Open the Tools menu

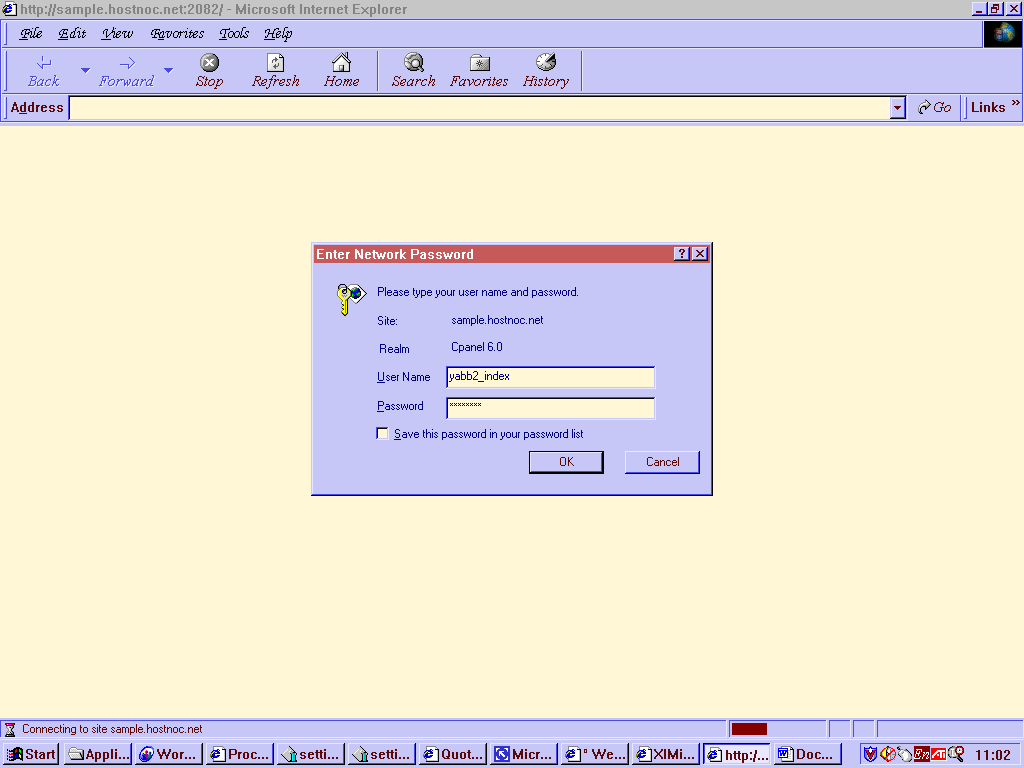234,33
